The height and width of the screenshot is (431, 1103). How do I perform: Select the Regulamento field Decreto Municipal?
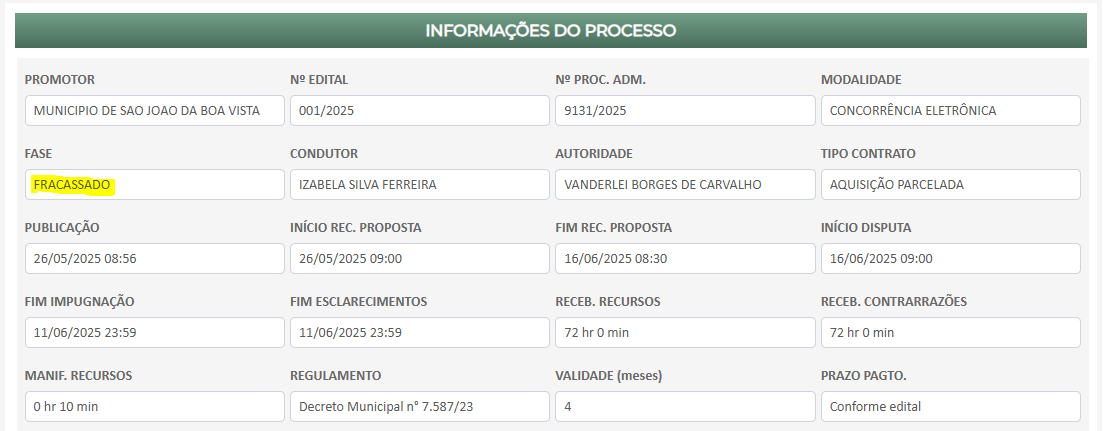(x=420, y=406)
